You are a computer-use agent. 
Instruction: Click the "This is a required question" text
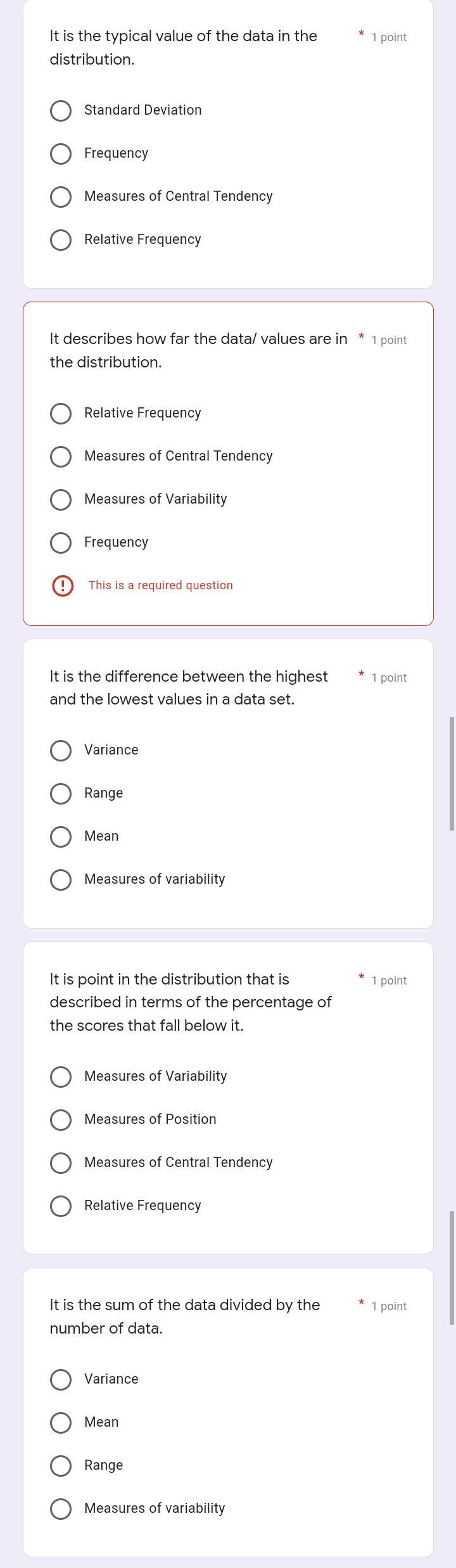(x=160, y=585)
